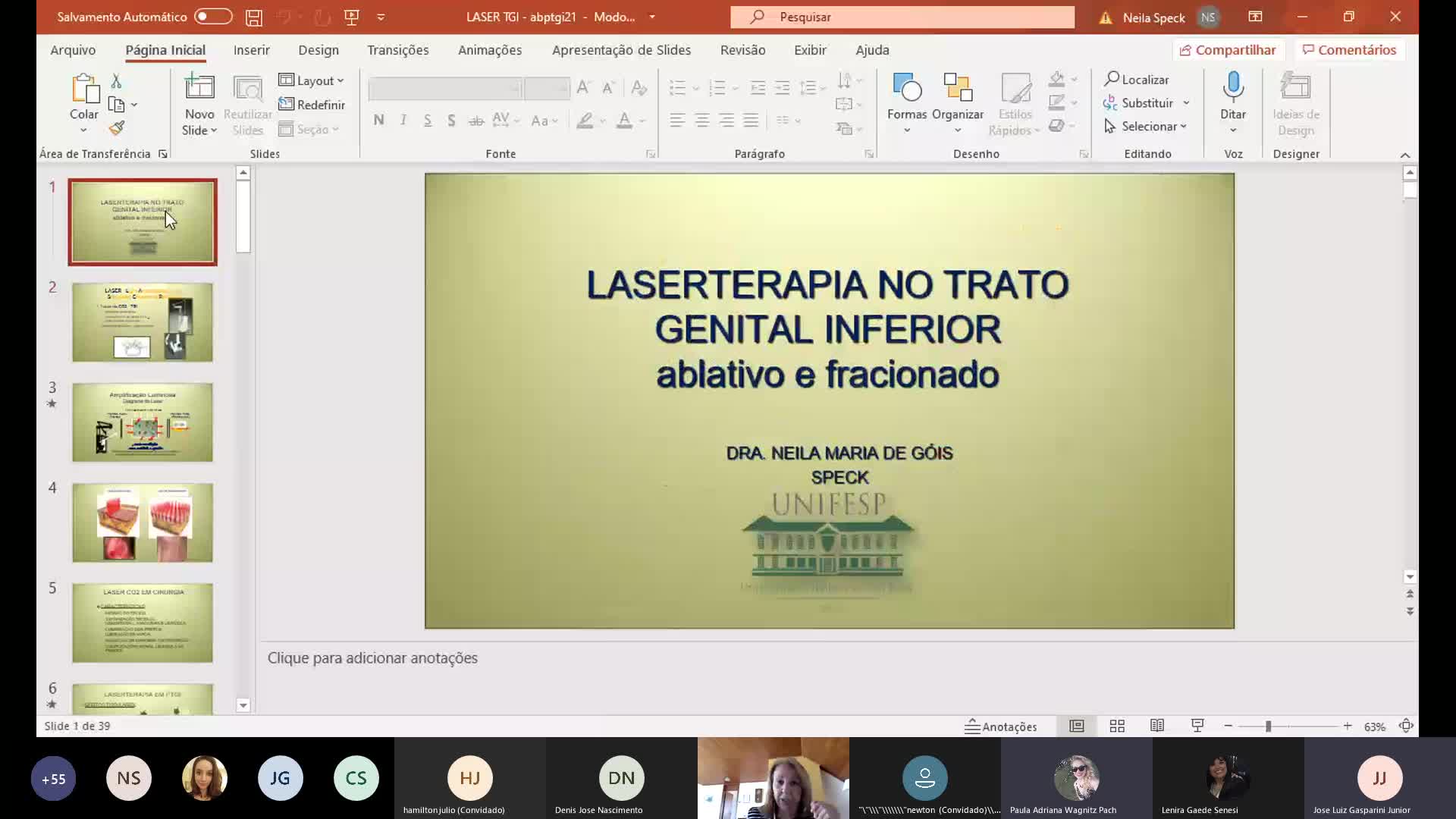Click the zoom slider handle
The height and width of the screenshot is (819, 1456).
(1268, 726)
